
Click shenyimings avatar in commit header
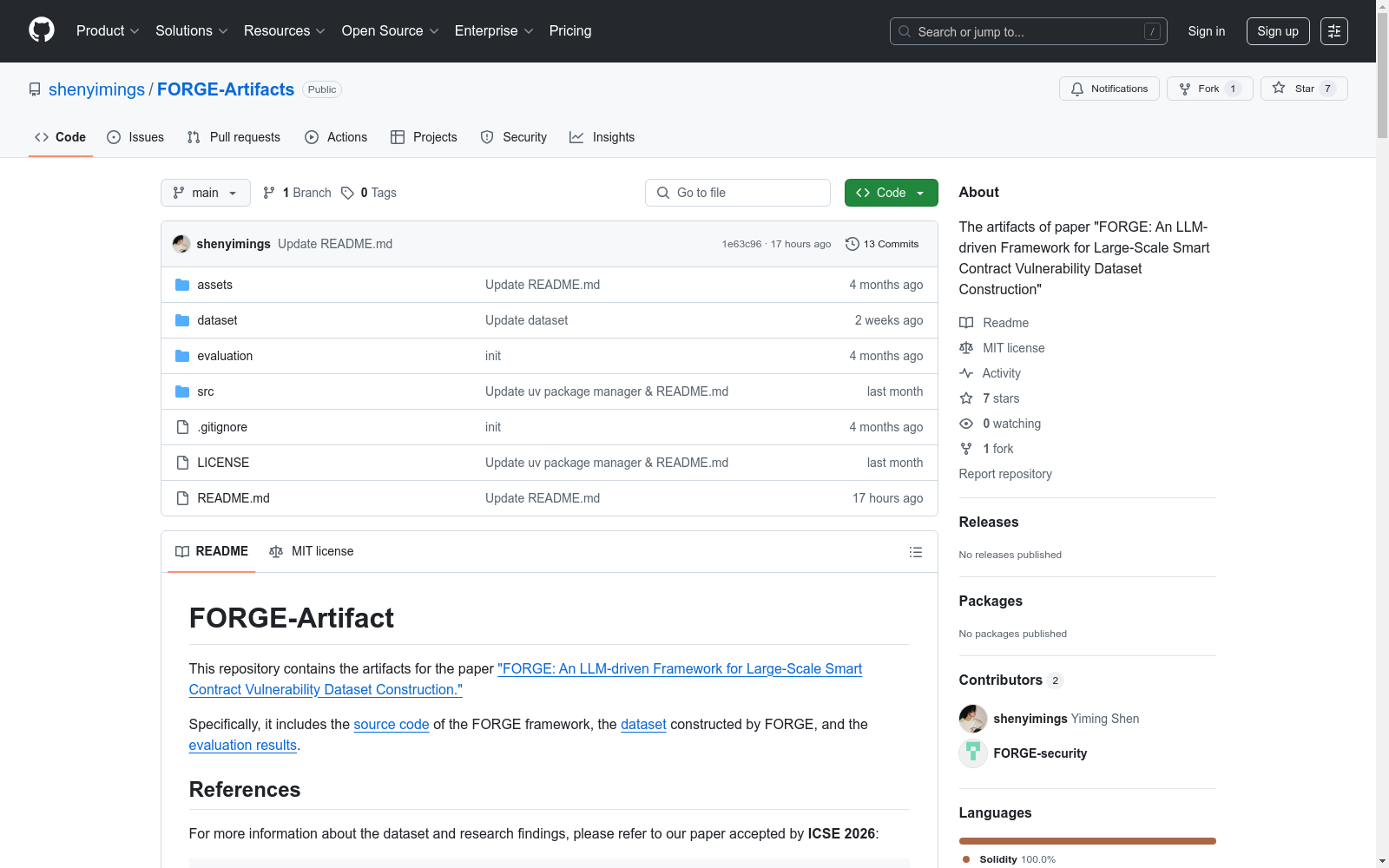pos(181,244)
